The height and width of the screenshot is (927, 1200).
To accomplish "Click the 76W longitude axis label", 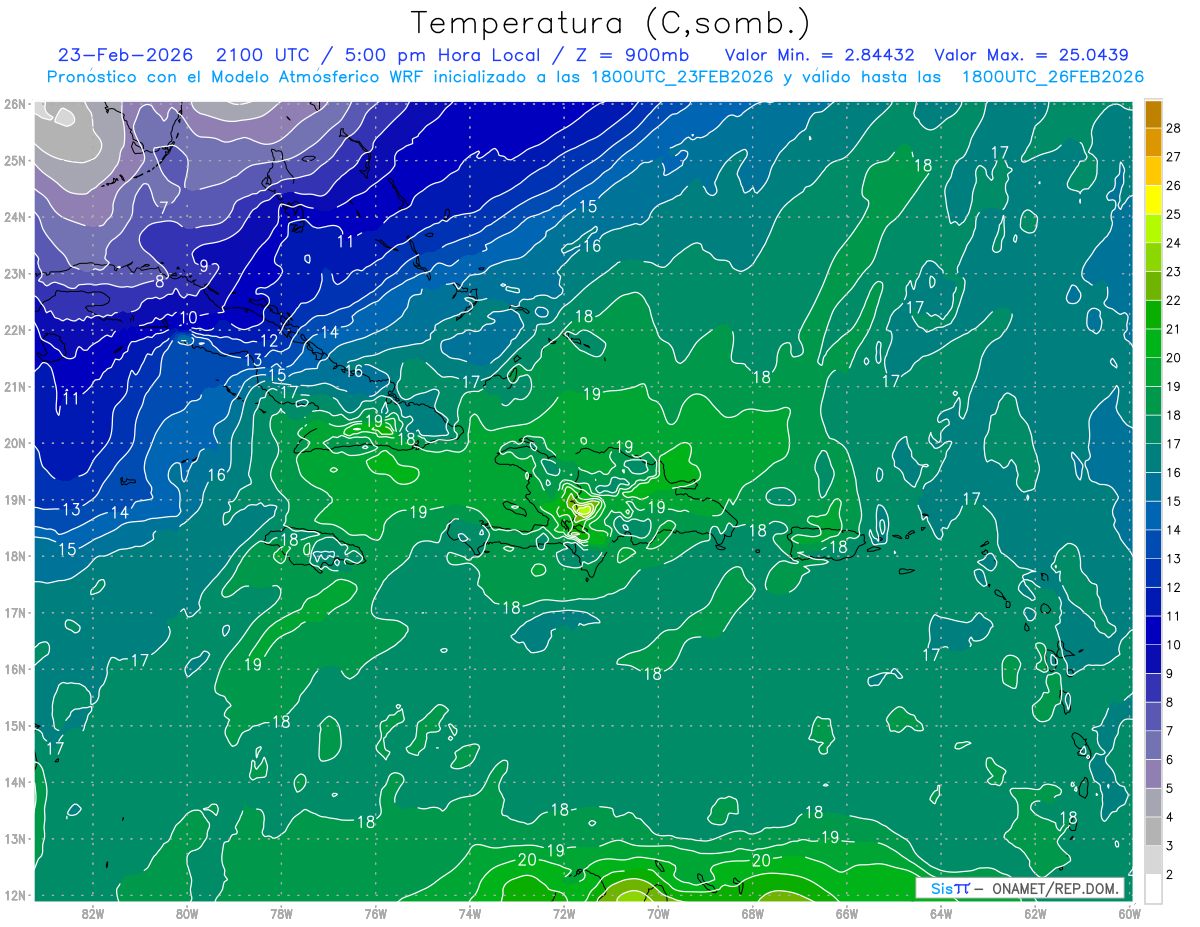I will point(376,912).
